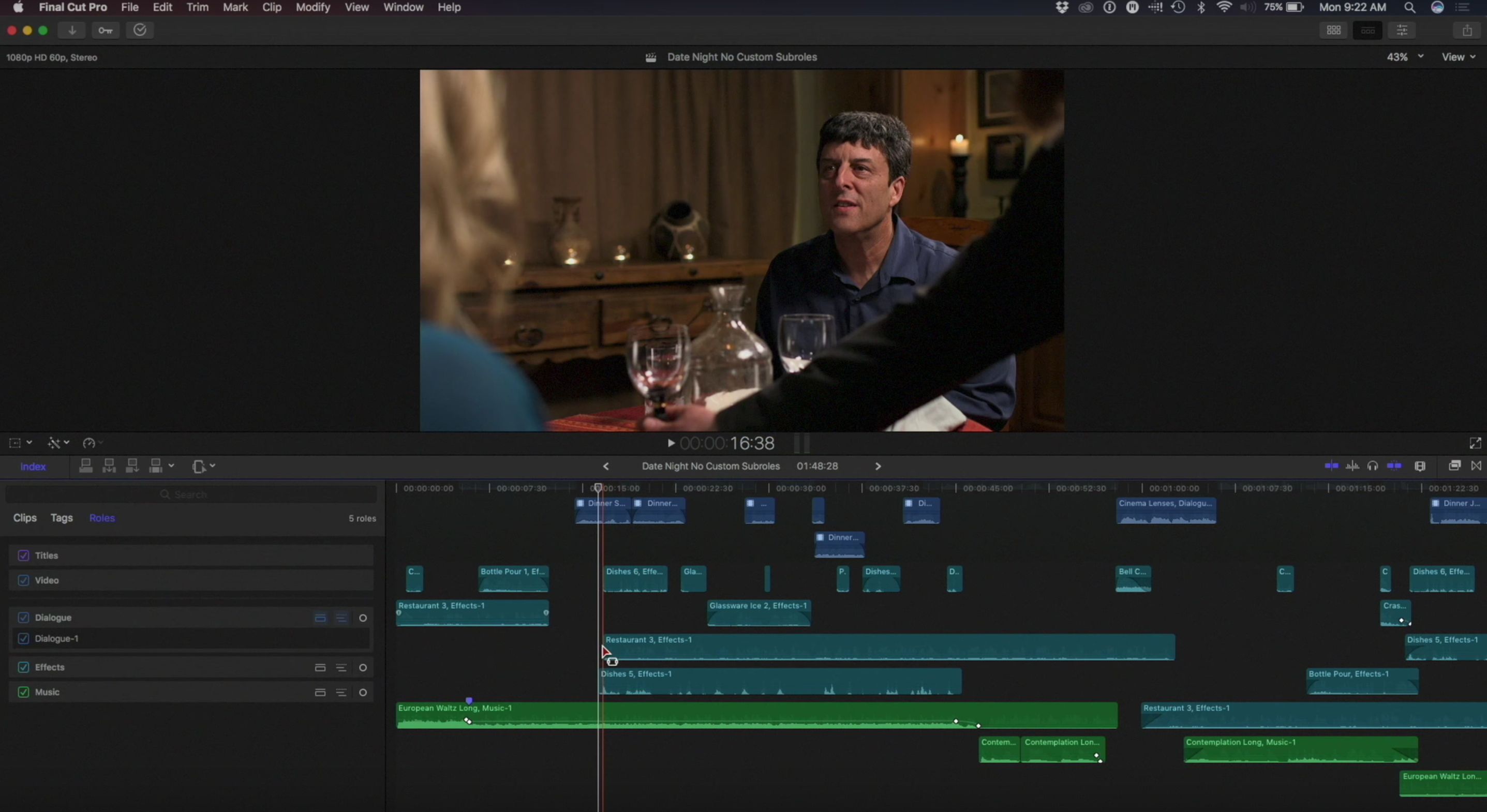Open the enhancements magic wand dropdown
This screenshot has height=812, width=1487.
[58, 443]
